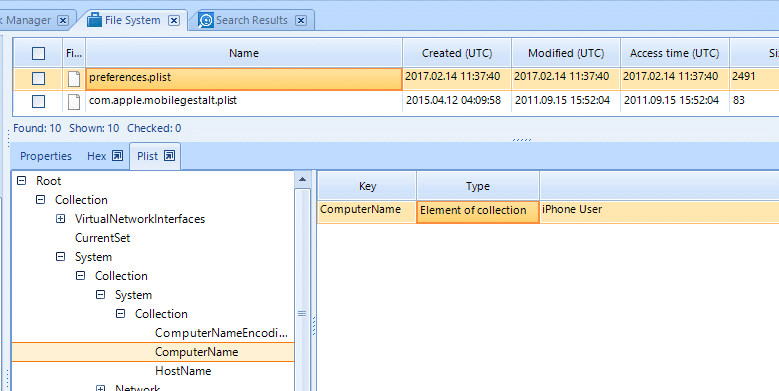Click the Found: 10 status text
Image resolution: width=779 pixels, height=391 pixels.
click(37, 128)
